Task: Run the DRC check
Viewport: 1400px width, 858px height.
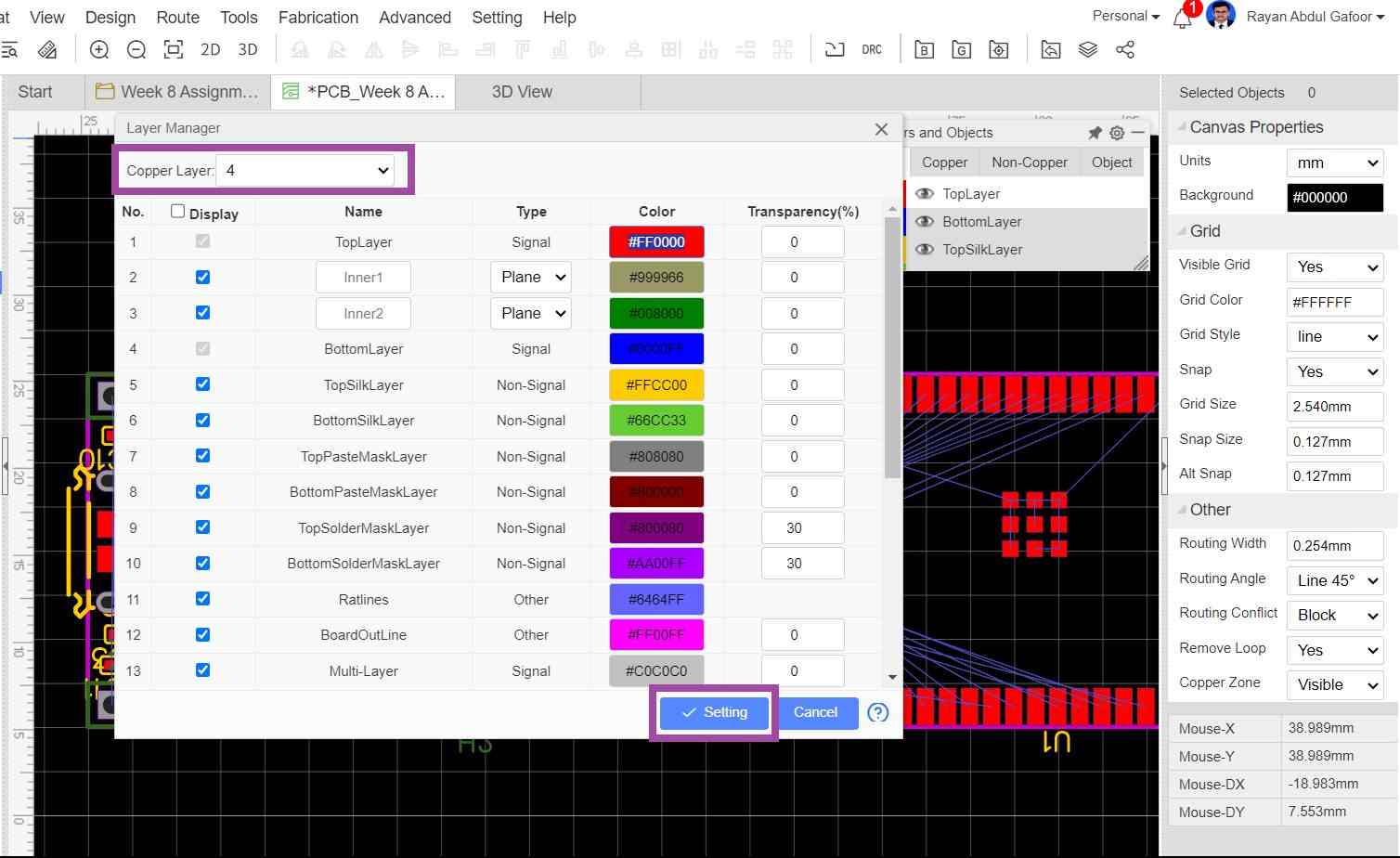Action: tap(871, 50)
